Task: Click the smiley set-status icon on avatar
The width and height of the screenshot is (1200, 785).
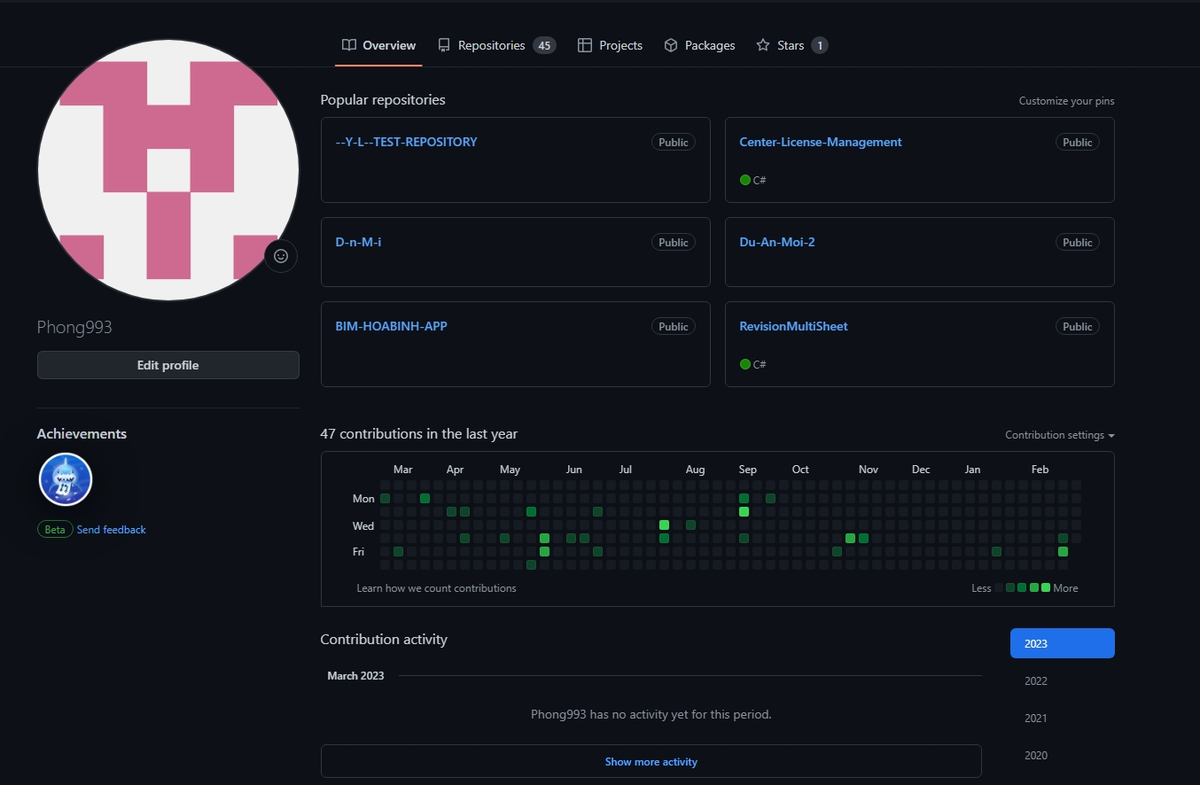Action: pos(281,256)
